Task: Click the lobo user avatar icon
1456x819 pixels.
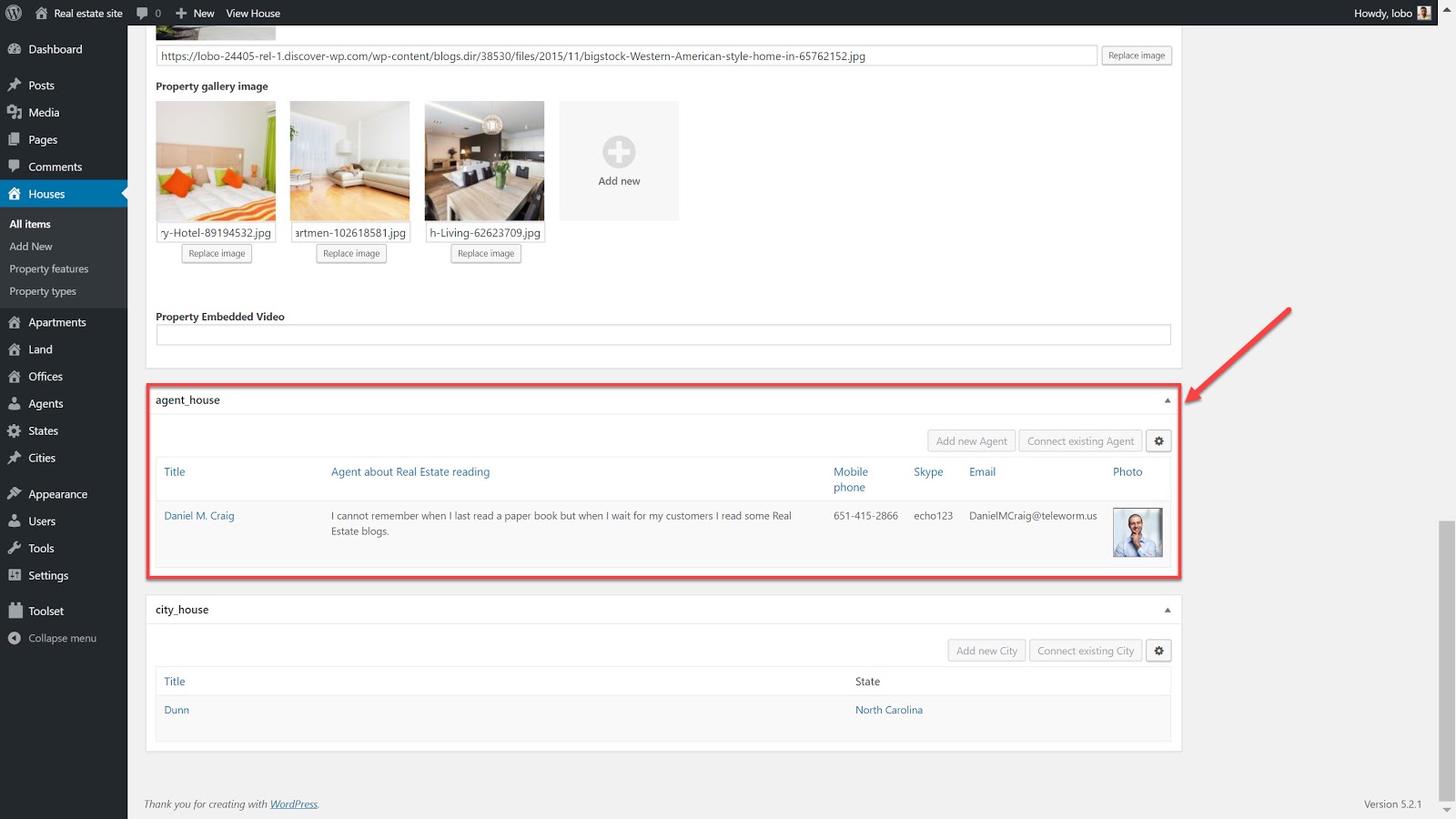Action: 1424,13
